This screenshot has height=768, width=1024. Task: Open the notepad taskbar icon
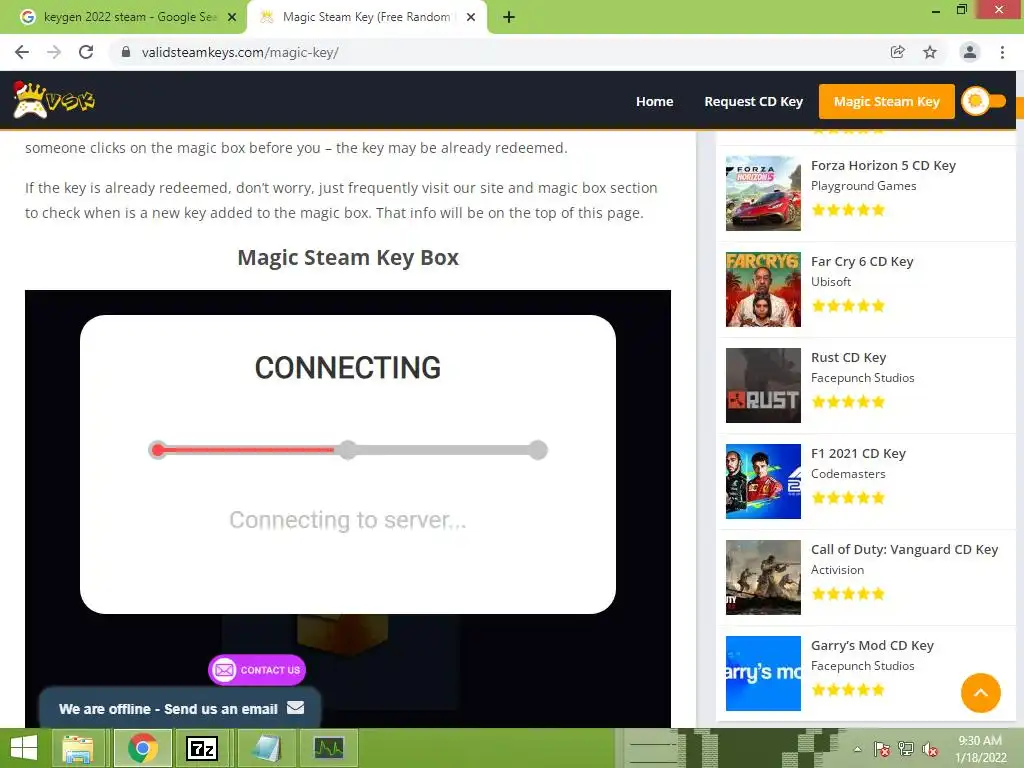click(266, 748)
